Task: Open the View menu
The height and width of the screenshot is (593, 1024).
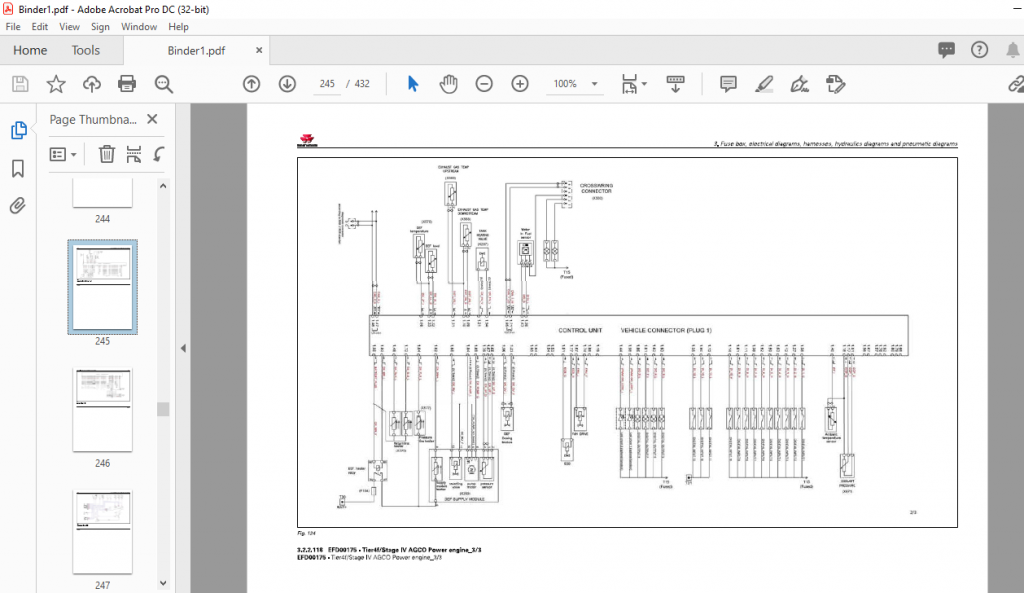Action: click(69, 27)
